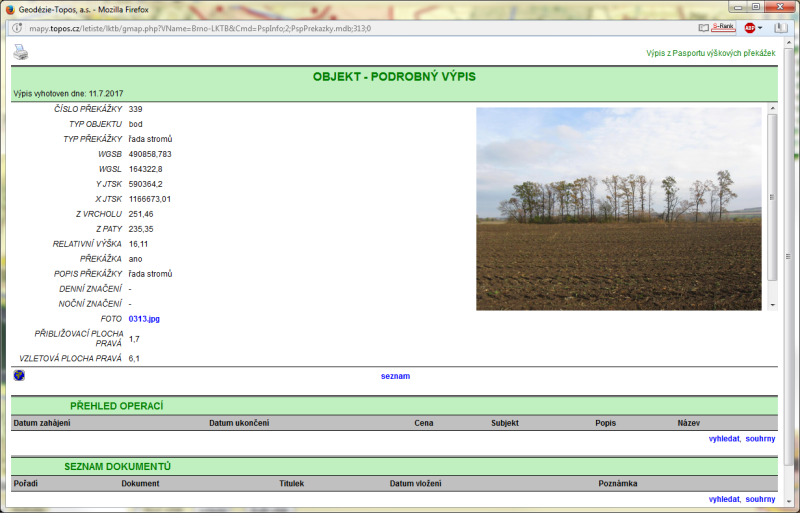Click the Adblock Plus ABP icon
The width and height of the screenshot is (800, 513).
pos(749,28)
